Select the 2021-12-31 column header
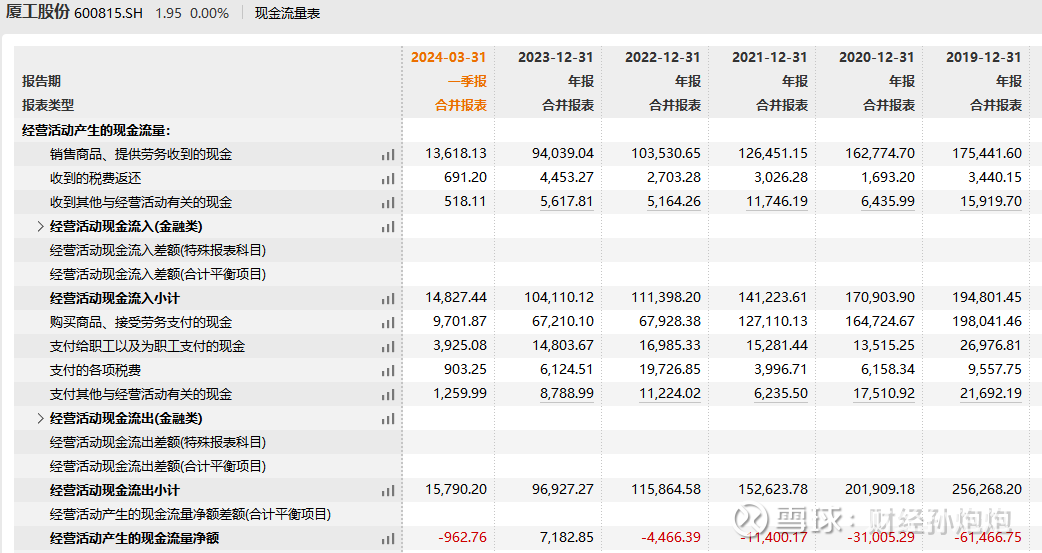This screenshot has height=553, width=1042. pyautogui.click(x=769, y=57)
